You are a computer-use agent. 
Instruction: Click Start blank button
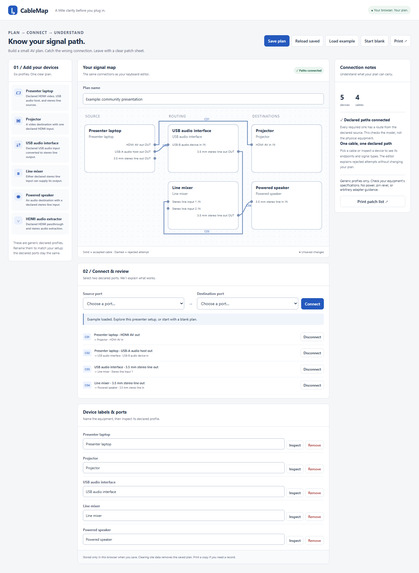click(x=374, y=41)
